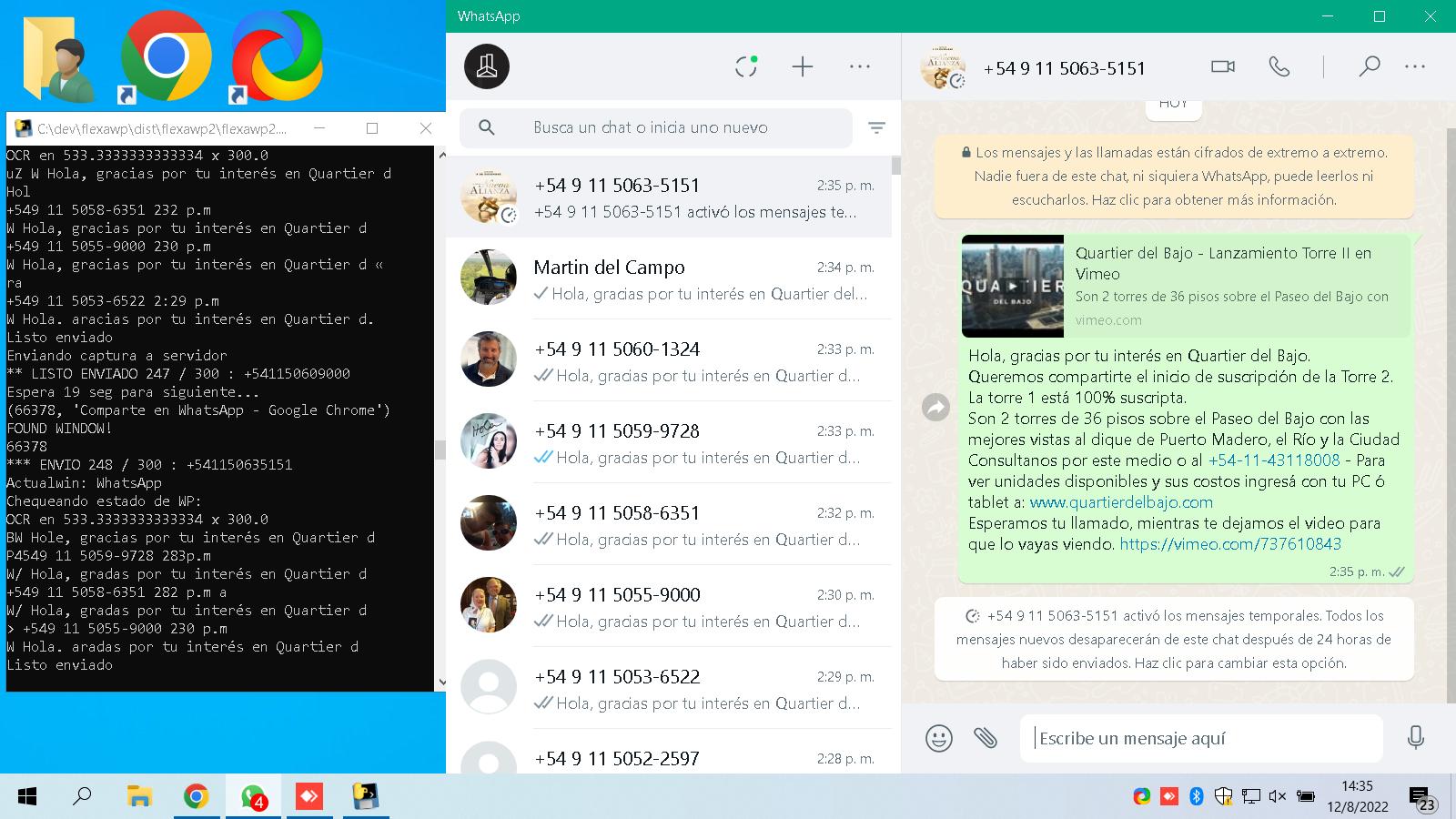
Task: Attach a file with paperclip icon
Action: tap(986, 737)
